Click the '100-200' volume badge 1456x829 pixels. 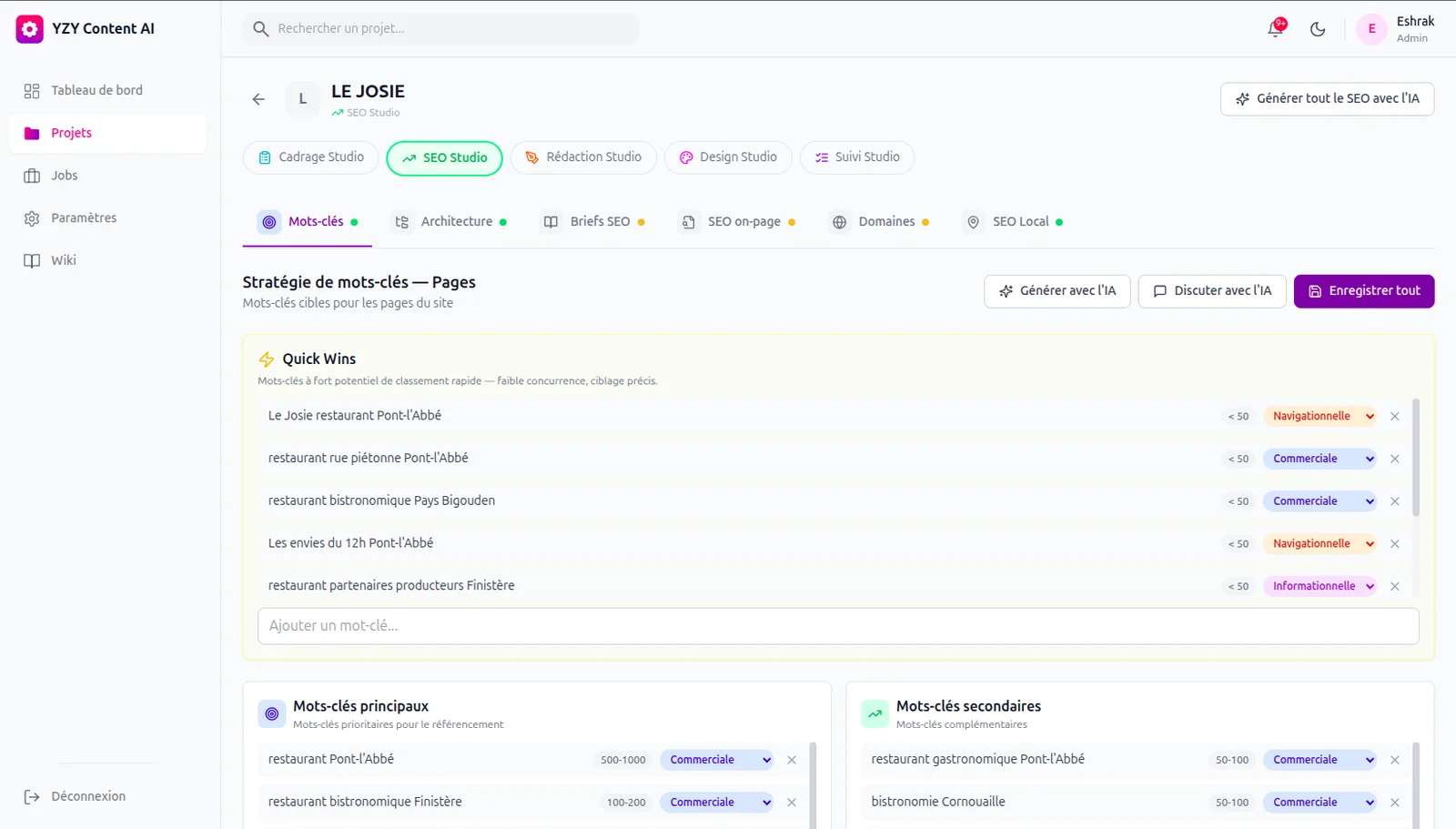(626, 803)
